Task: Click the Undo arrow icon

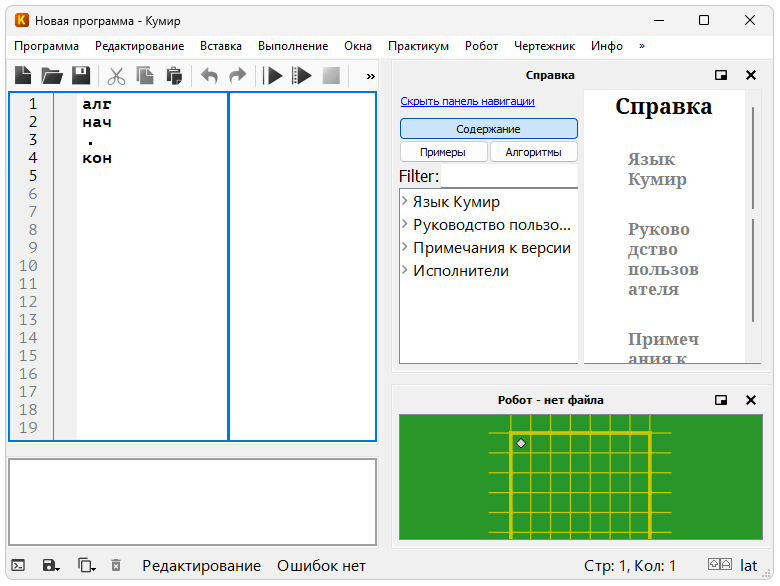Action: (x=209, y=76)
